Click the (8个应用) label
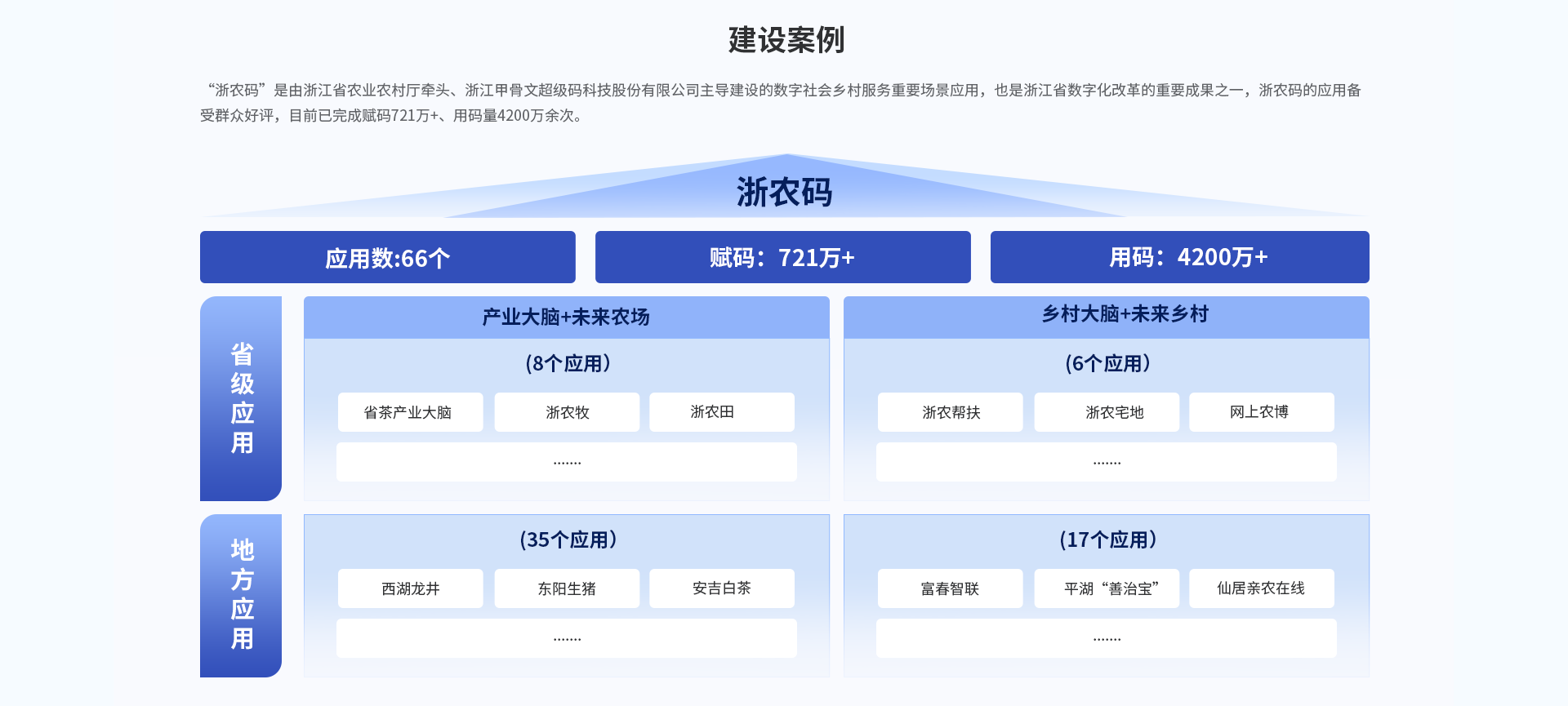The width and height of the screenshot is (1568, 706). [568, 363]
